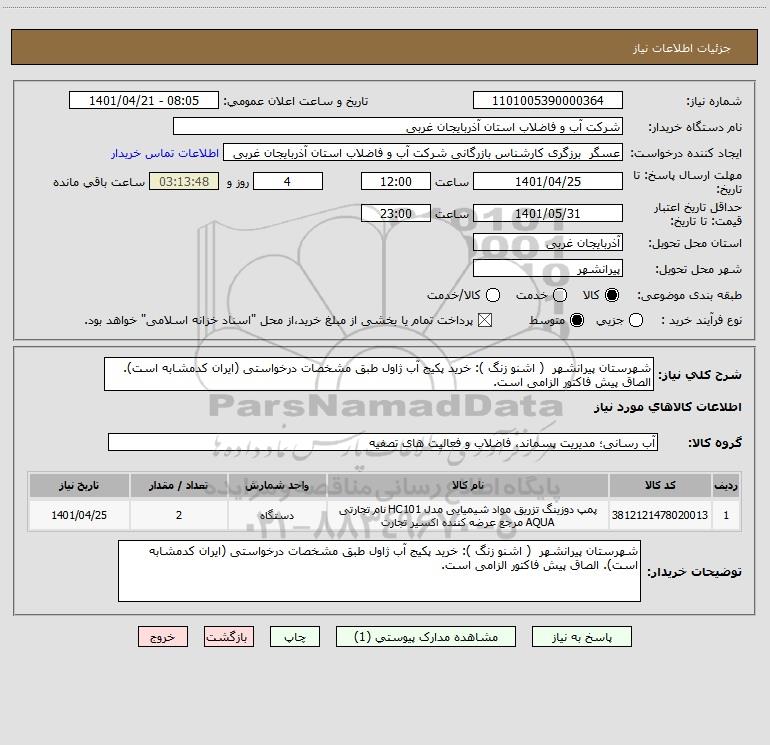770x745 pixels.
Task: Click the quantity cell showing 2
Action: 179,515
